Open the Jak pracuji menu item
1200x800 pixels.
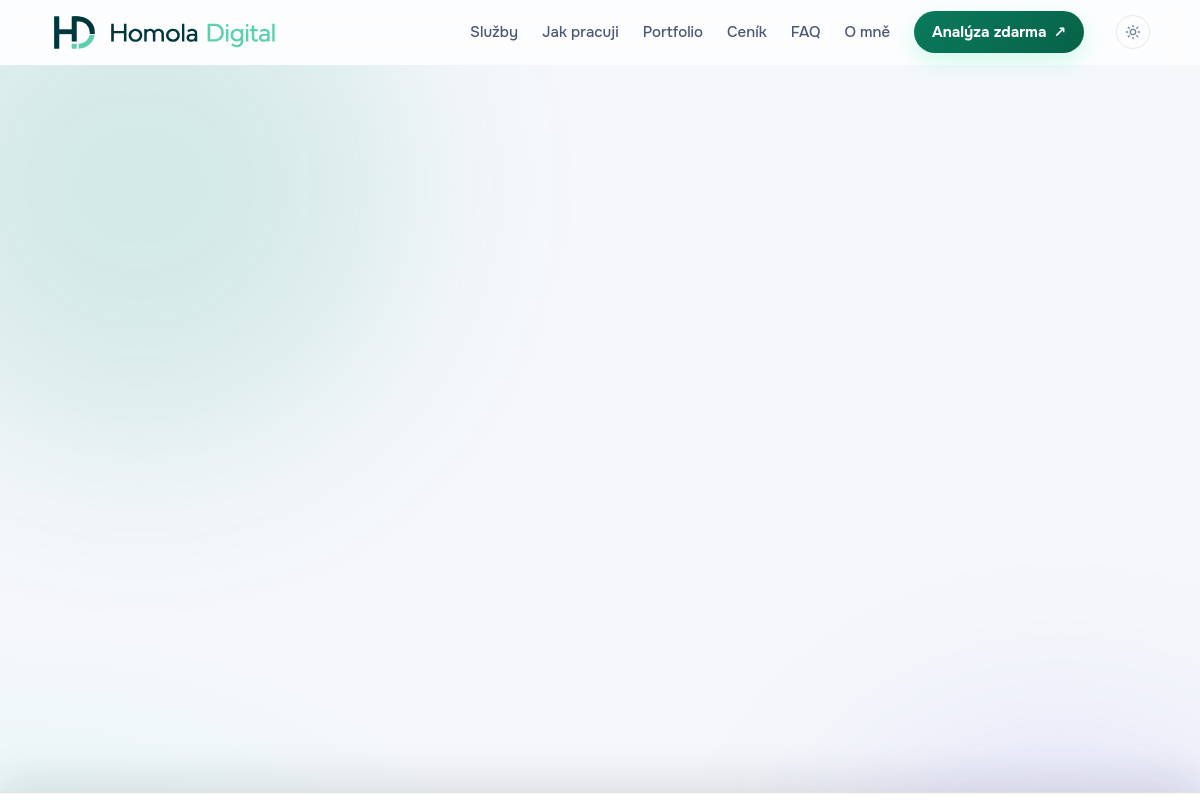click(x=580, y=32)
